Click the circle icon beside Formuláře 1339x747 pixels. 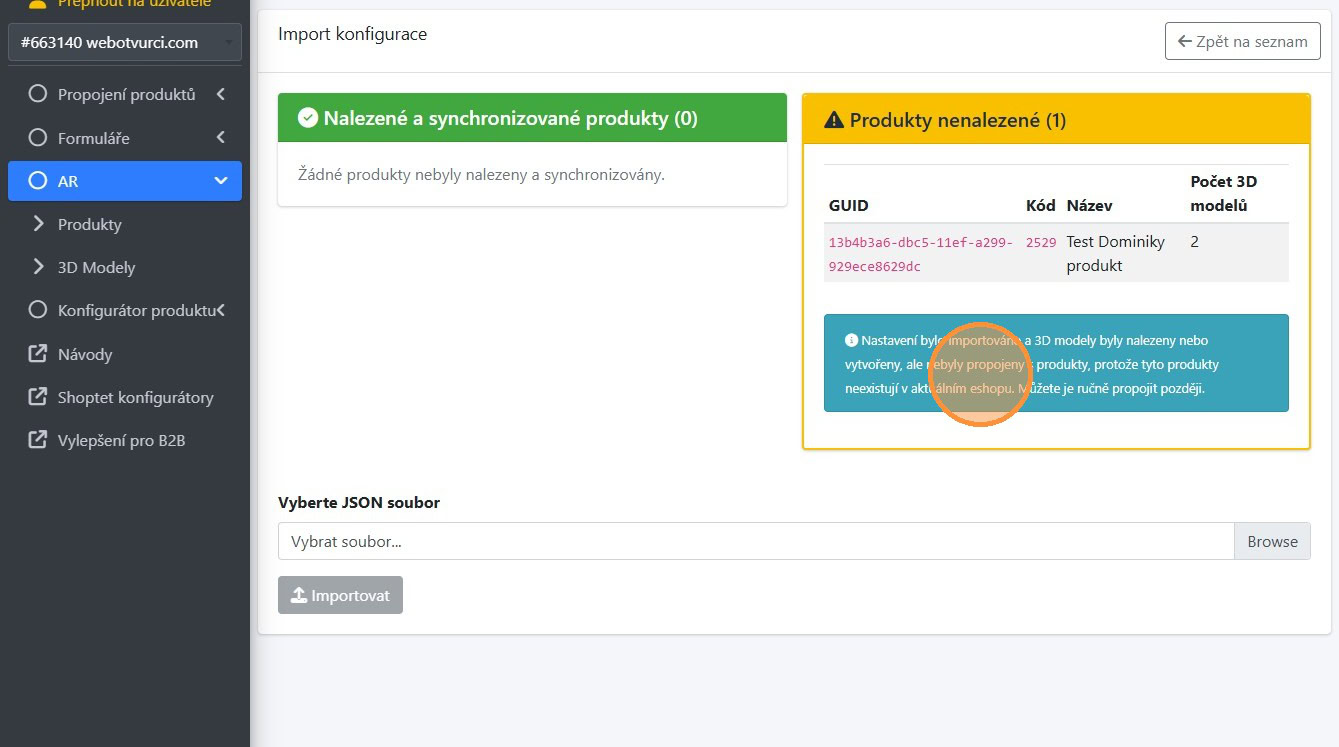tap(38, 137)
